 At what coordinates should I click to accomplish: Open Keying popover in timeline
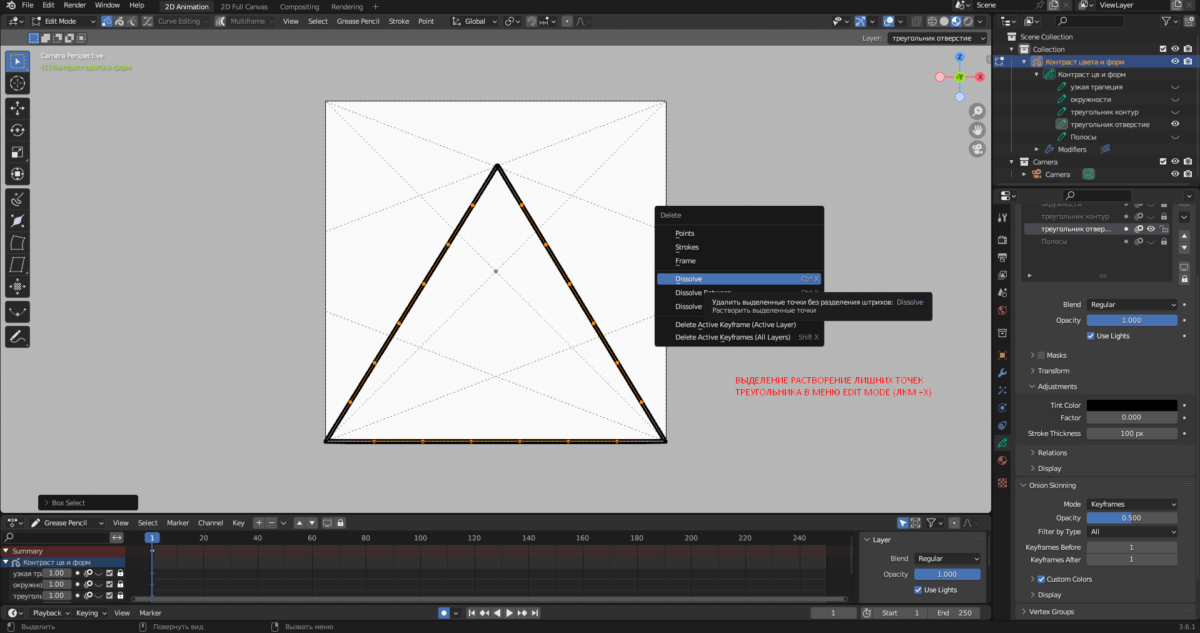(90, 612)
